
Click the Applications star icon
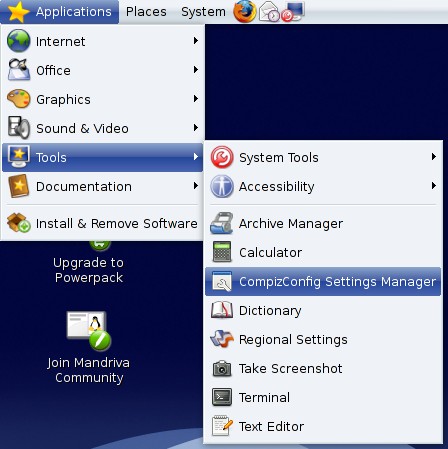pyautogui.click(x=18, y=12)
